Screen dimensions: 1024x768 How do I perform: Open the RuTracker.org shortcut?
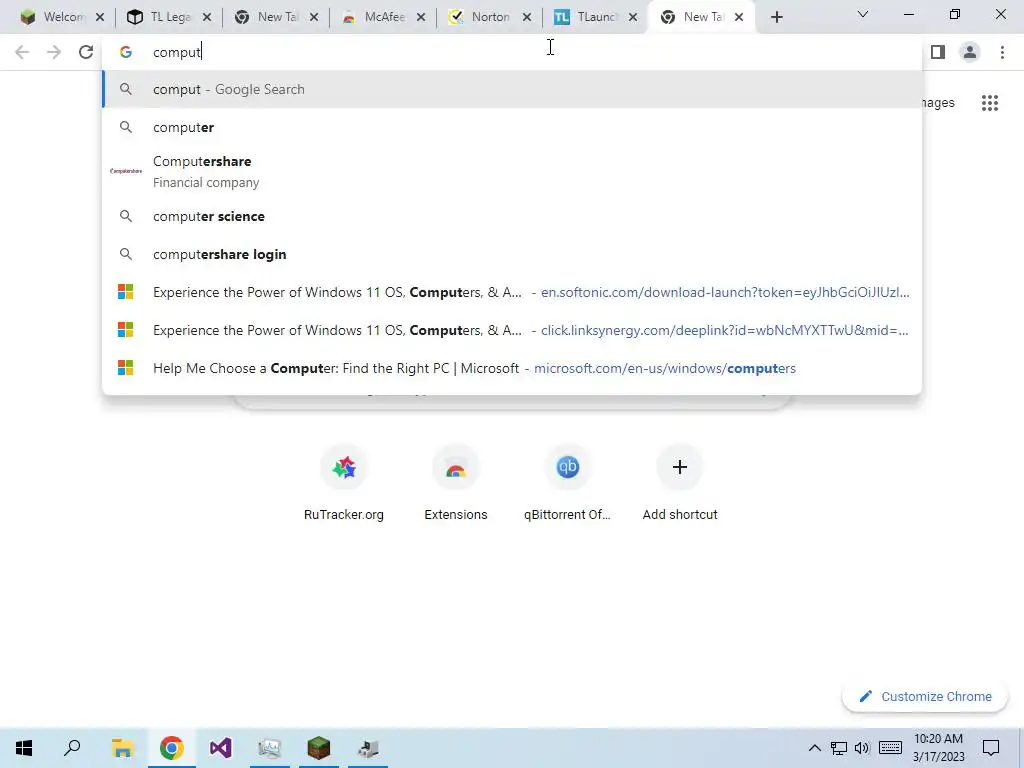(344, 483)
